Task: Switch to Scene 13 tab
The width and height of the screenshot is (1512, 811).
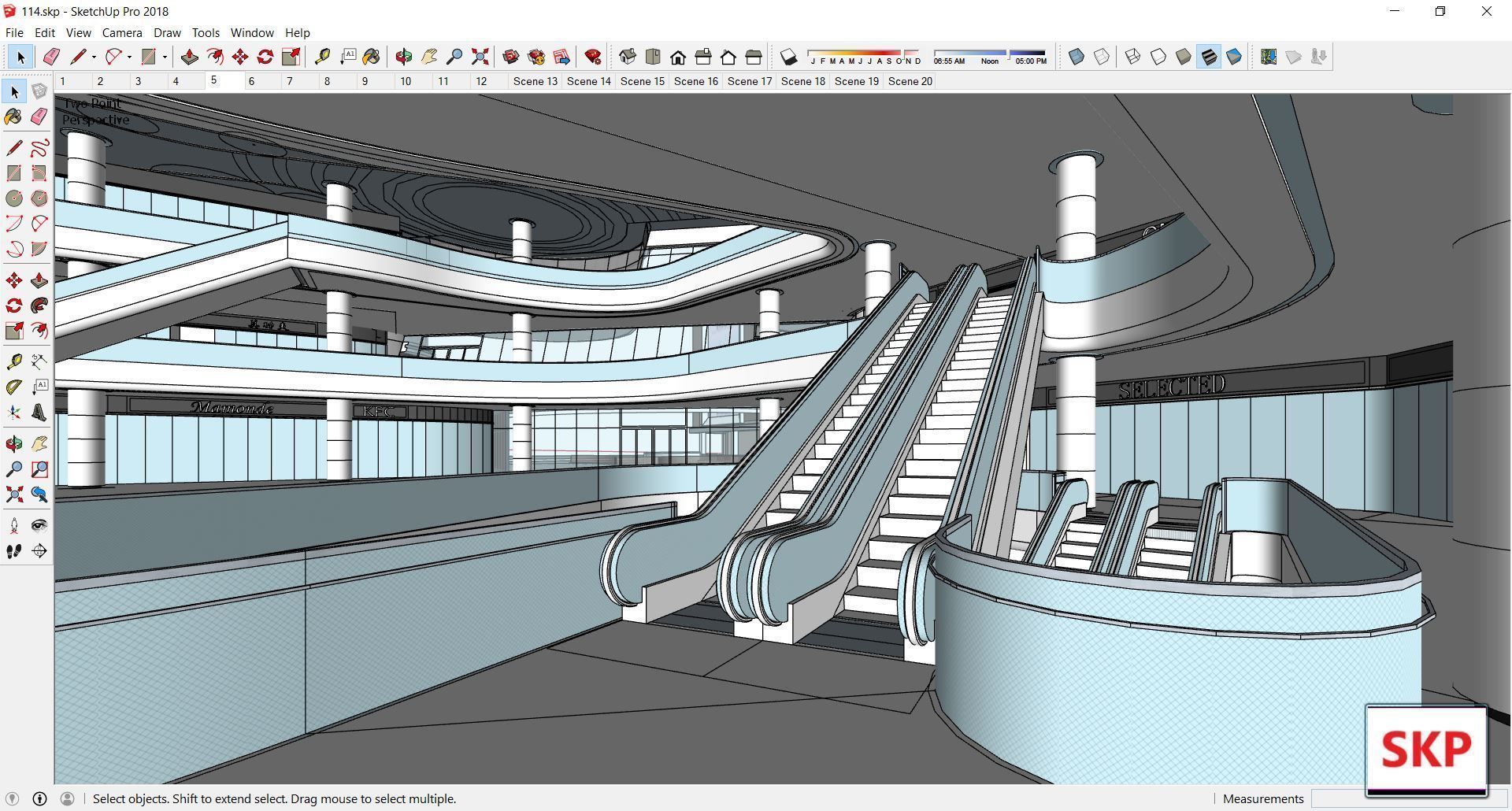Action: [535, 81]
